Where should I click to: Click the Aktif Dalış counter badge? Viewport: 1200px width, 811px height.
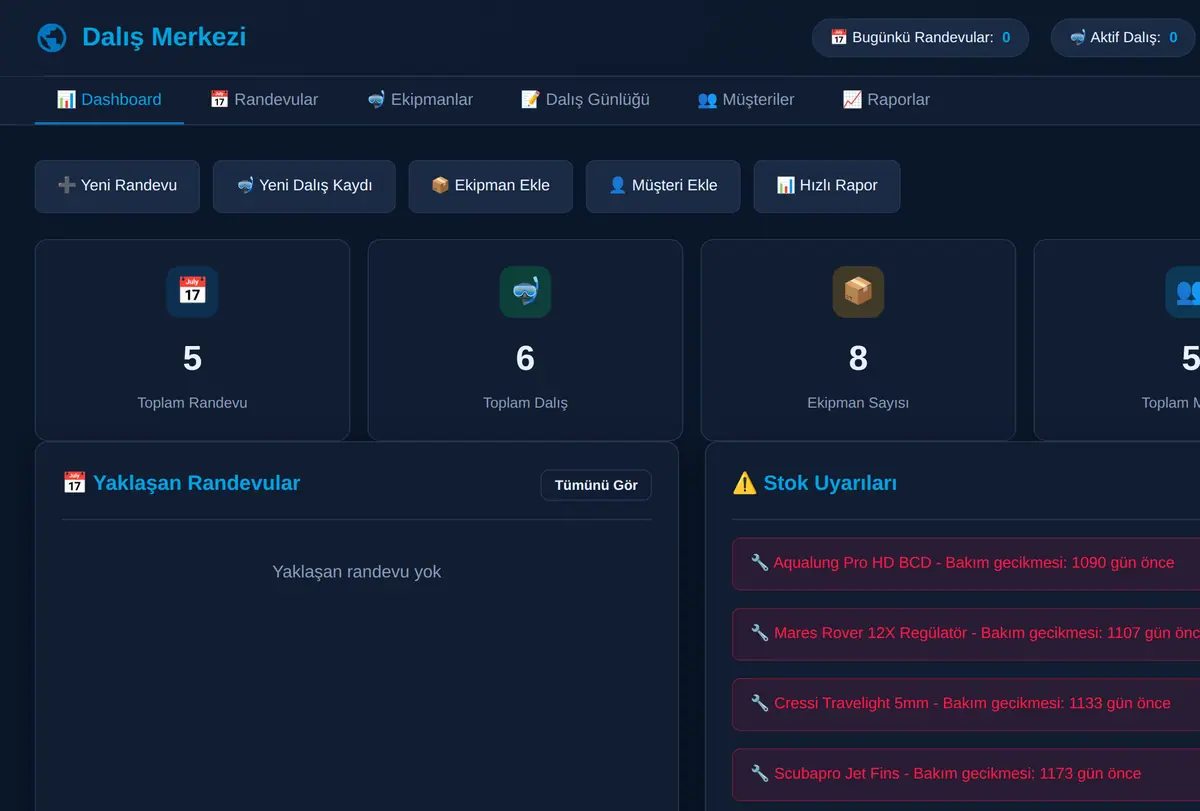[1123, 38]
